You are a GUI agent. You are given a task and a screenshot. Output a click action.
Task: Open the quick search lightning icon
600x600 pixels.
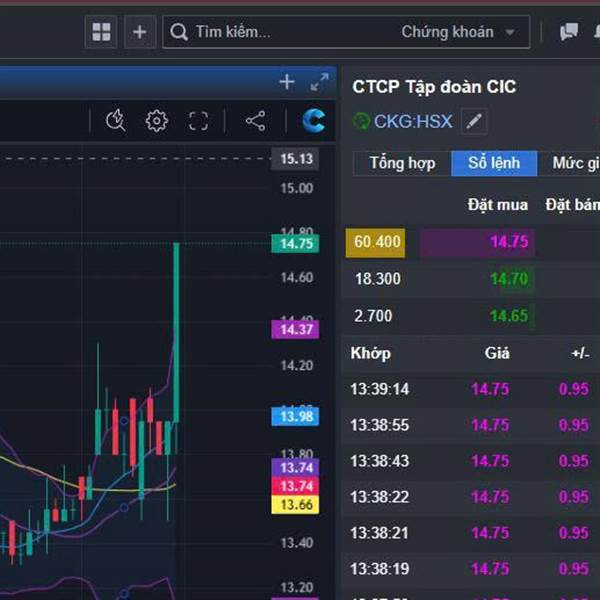tap(116, 121)
